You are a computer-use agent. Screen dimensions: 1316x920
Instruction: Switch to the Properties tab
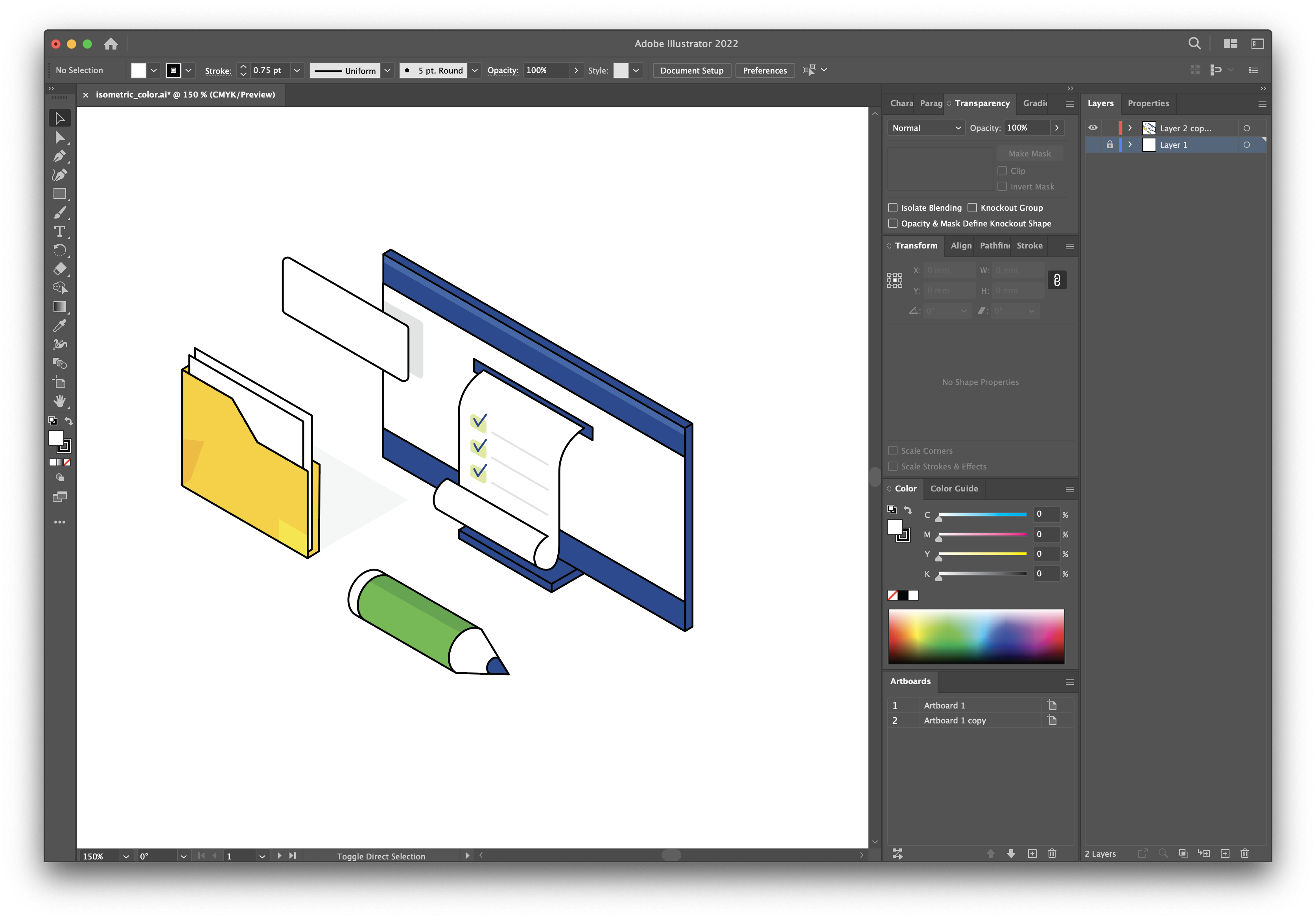[1148, 103]
